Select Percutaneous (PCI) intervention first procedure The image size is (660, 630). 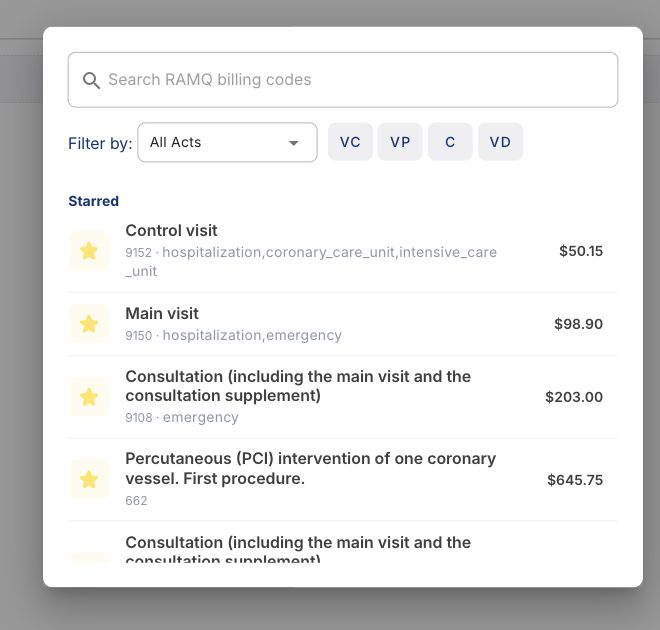pos(343,479)
